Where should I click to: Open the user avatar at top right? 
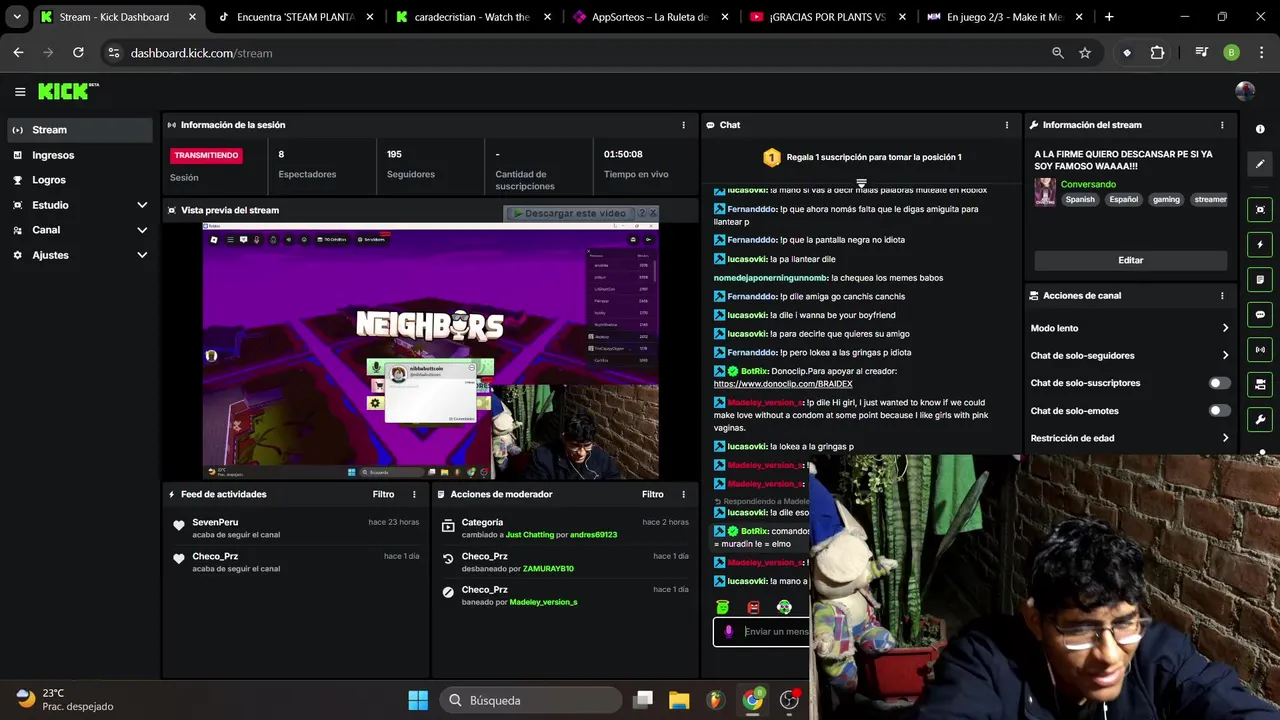[1245, 91]
